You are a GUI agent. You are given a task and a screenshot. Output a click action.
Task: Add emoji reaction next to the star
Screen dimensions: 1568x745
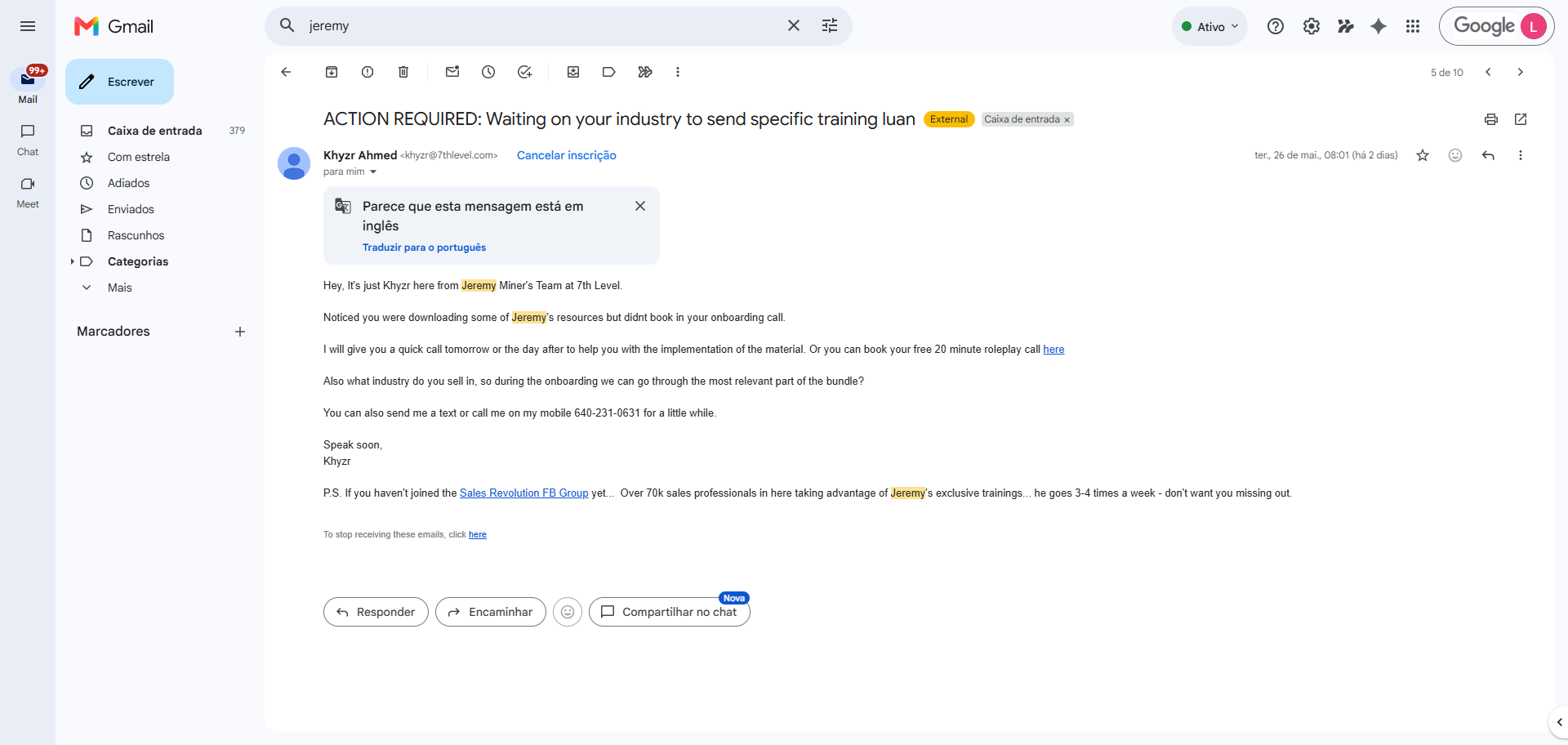(x=1455, y=155)
